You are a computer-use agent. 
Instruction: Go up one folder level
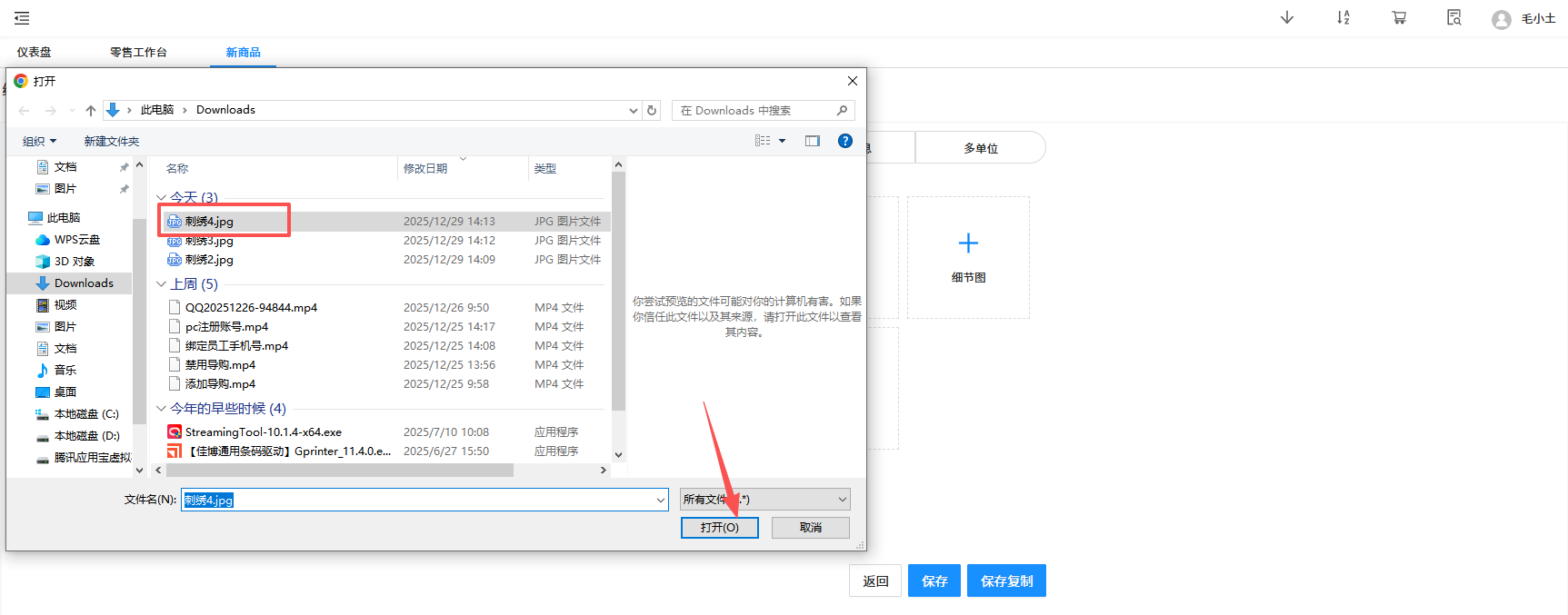pos(91,111)
